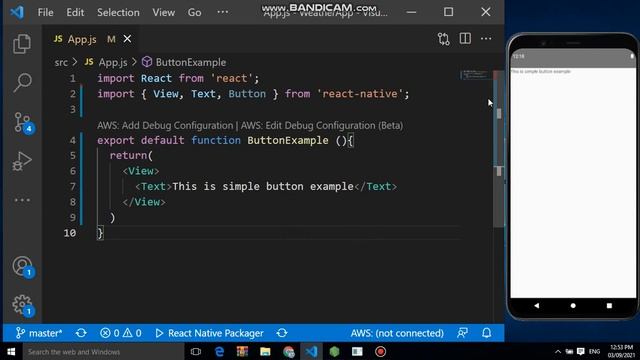Click AWS: (not connected) status item
640x360 pixels.
tap(397, 333)
